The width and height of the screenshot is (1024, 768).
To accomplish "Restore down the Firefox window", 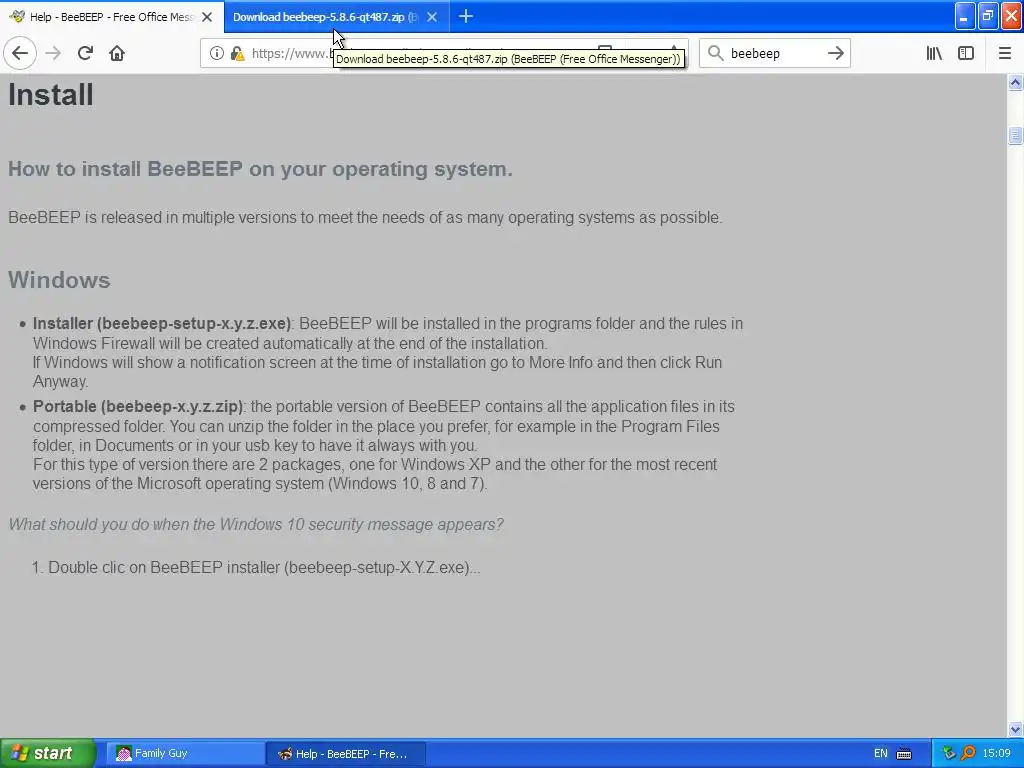I will click(988, 16).
